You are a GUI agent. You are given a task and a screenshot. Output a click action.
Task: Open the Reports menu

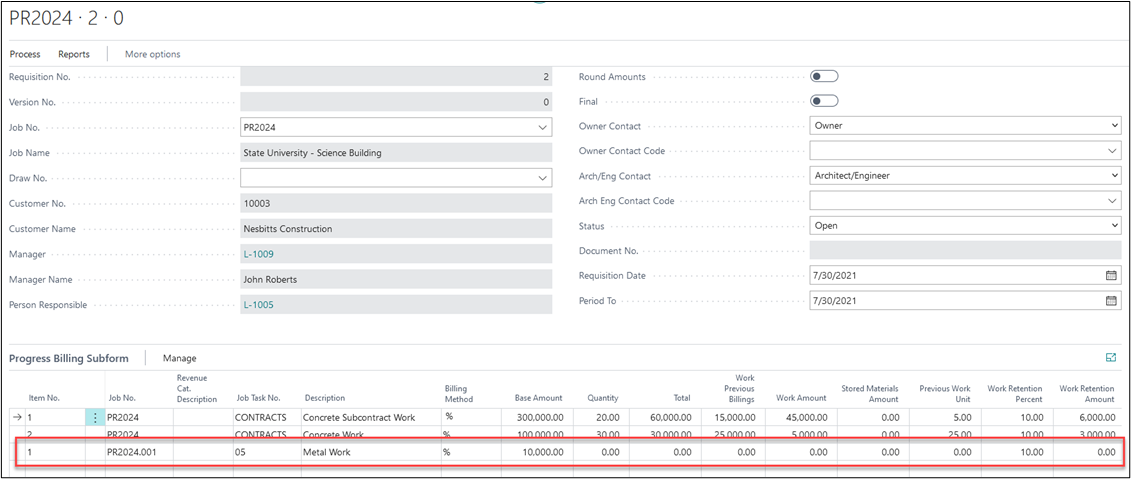pos(73,54)
